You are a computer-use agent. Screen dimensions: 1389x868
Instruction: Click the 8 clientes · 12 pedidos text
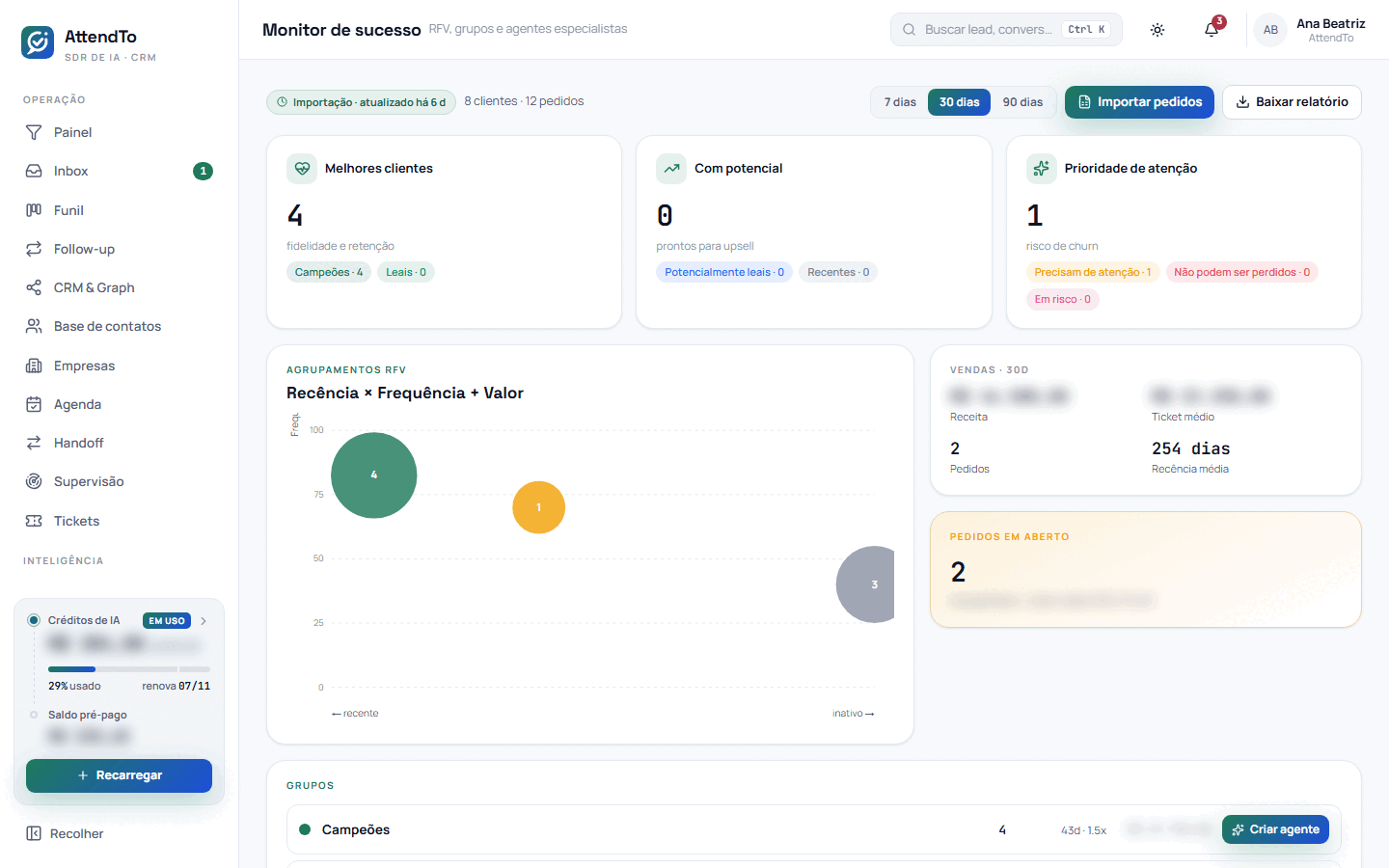click(524, 101)
